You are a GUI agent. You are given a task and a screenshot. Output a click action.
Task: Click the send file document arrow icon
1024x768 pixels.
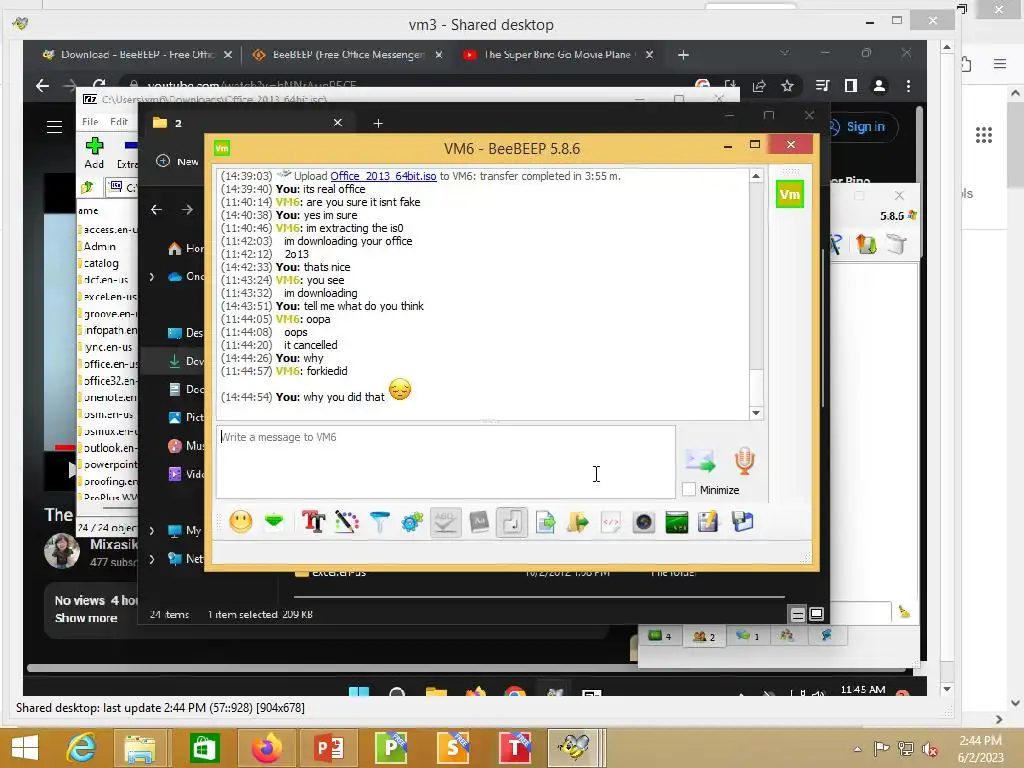pos(545,522)
